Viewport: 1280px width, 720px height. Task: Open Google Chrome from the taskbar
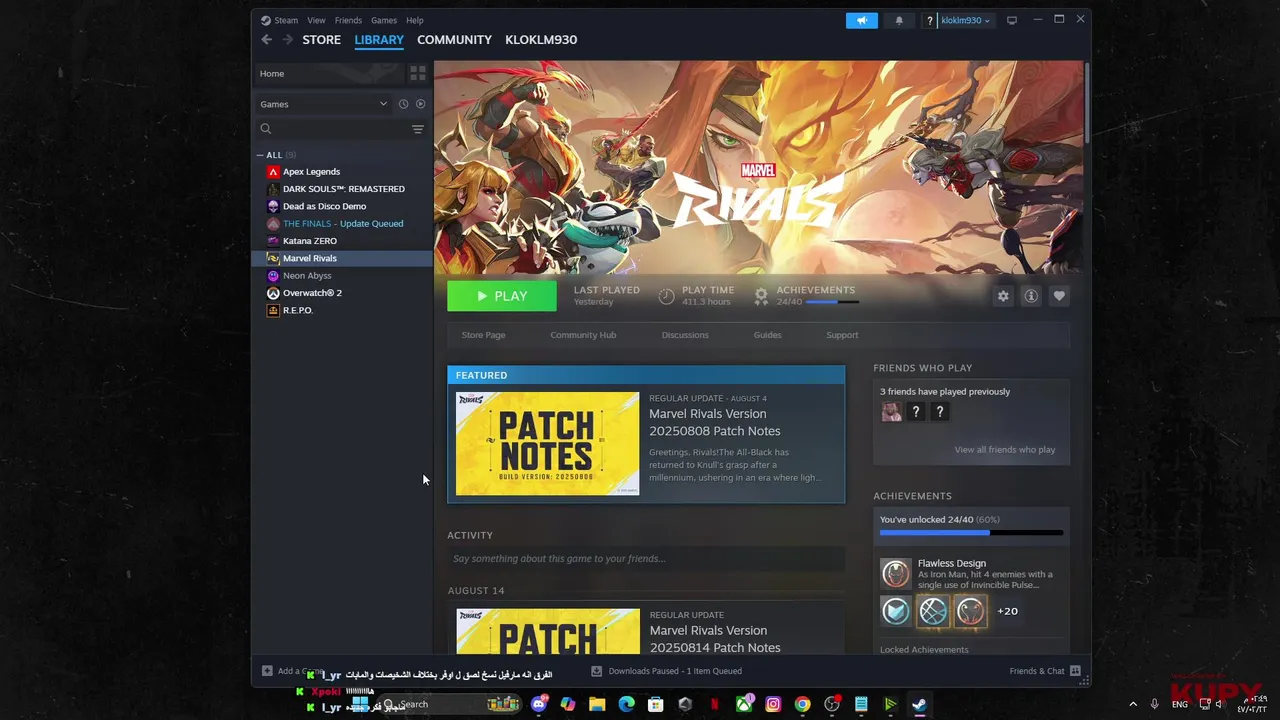coord(802,704)
